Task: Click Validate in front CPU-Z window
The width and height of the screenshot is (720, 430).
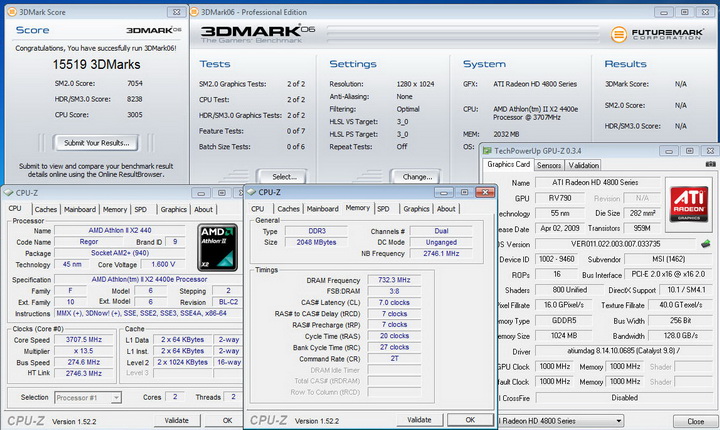Action: pyautogui.click(x=419, y=420)
